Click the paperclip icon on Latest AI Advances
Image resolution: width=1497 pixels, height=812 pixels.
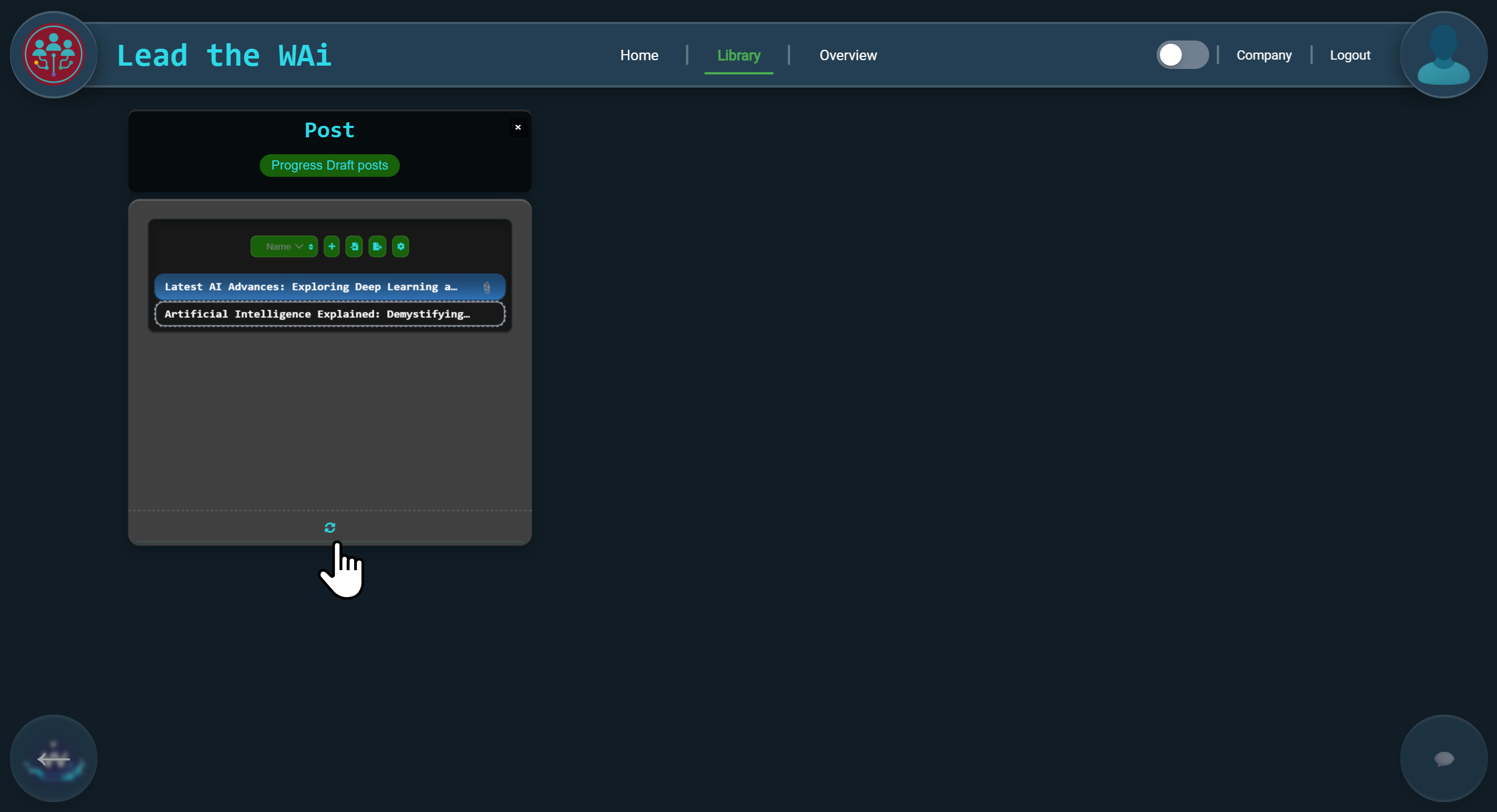487,287
